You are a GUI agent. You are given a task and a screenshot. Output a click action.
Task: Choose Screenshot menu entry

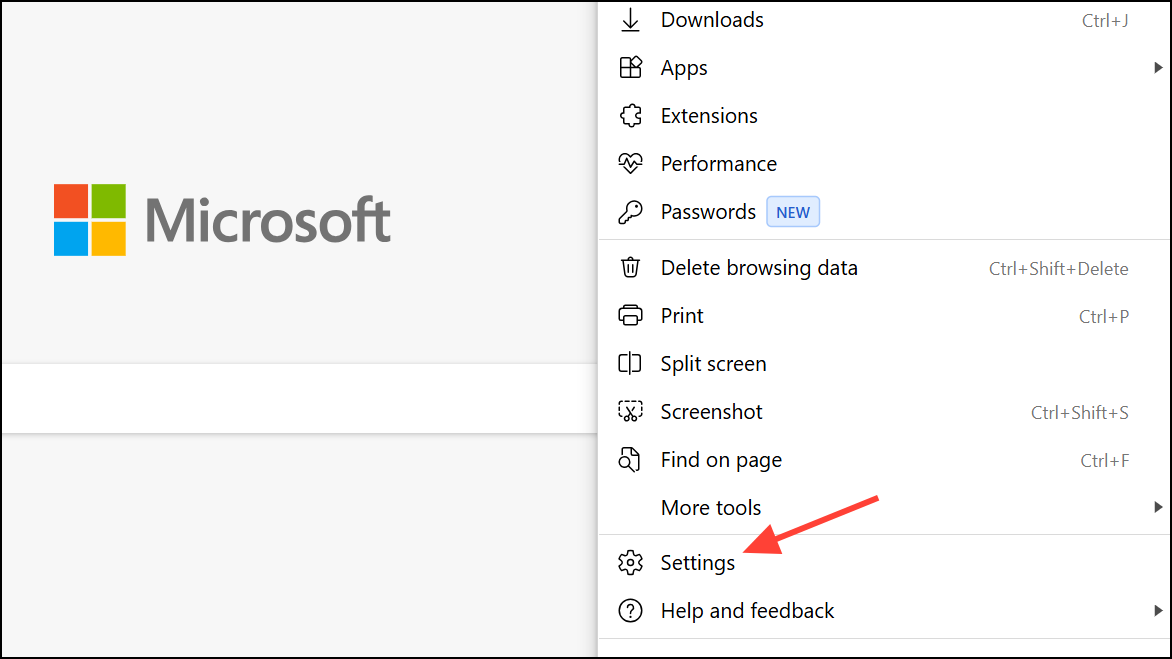point(884,412)
